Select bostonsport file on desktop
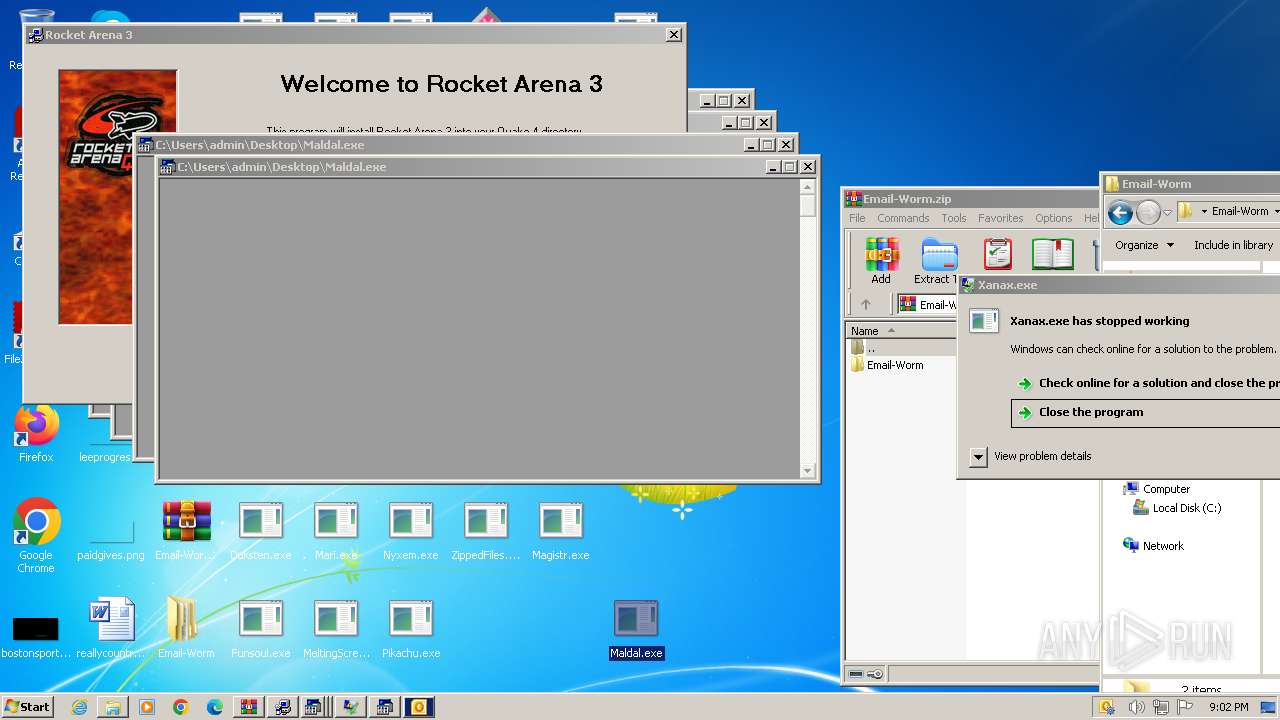Viewport: 1280px width, 720px height. point(36,637)
